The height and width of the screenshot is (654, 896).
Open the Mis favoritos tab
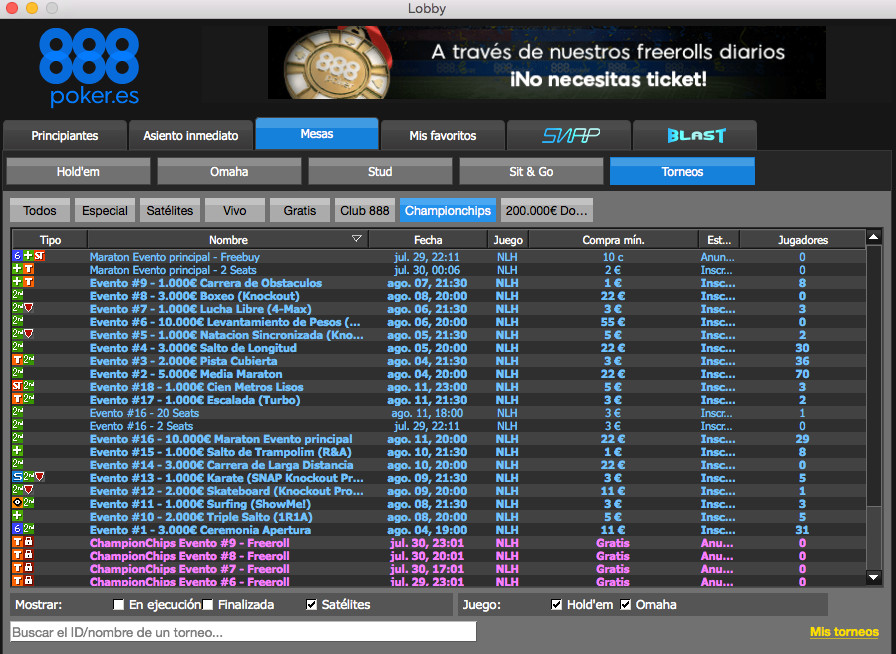(x=443, y=135)
